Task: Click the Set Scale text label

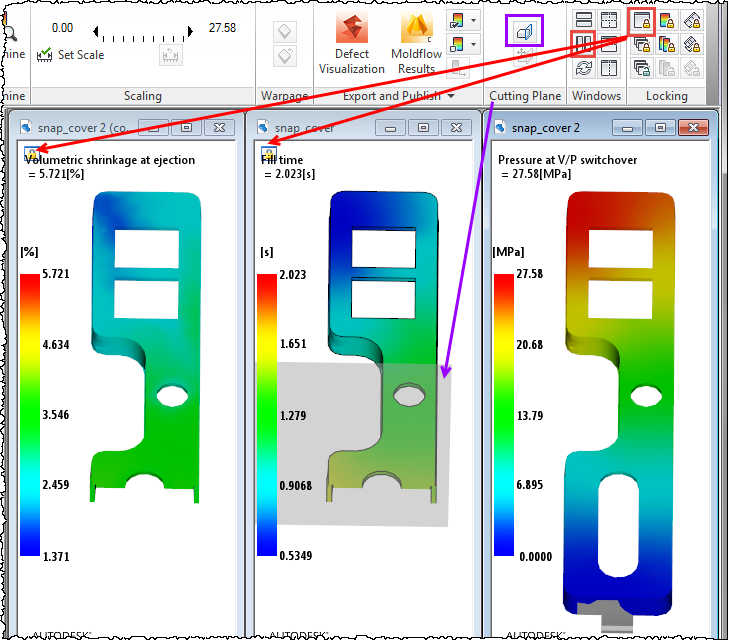Action: click(81, 55)
